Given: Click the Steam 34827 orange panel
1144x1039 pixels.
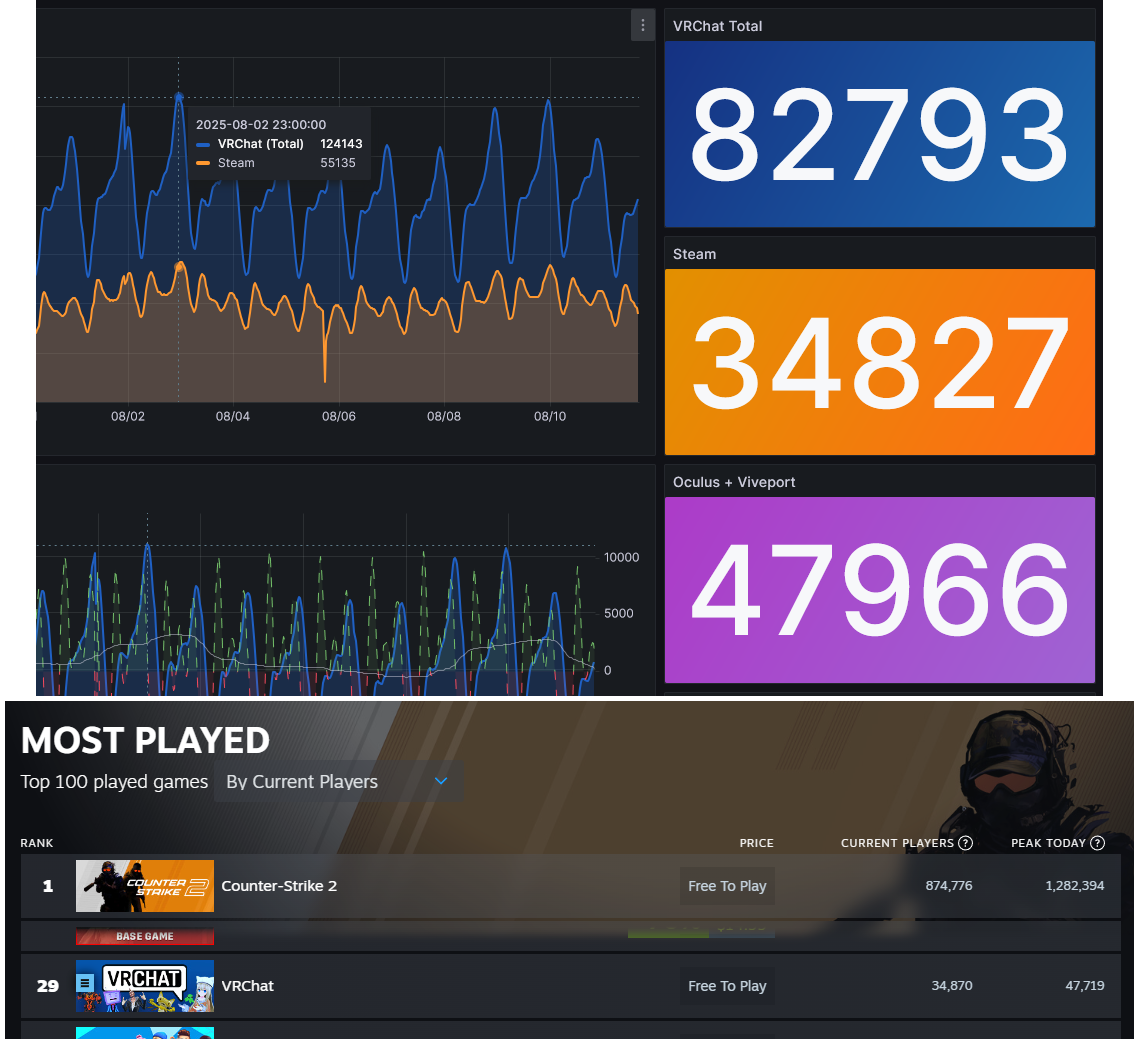Looking at the screenshot, I should (x=880, y=362).
